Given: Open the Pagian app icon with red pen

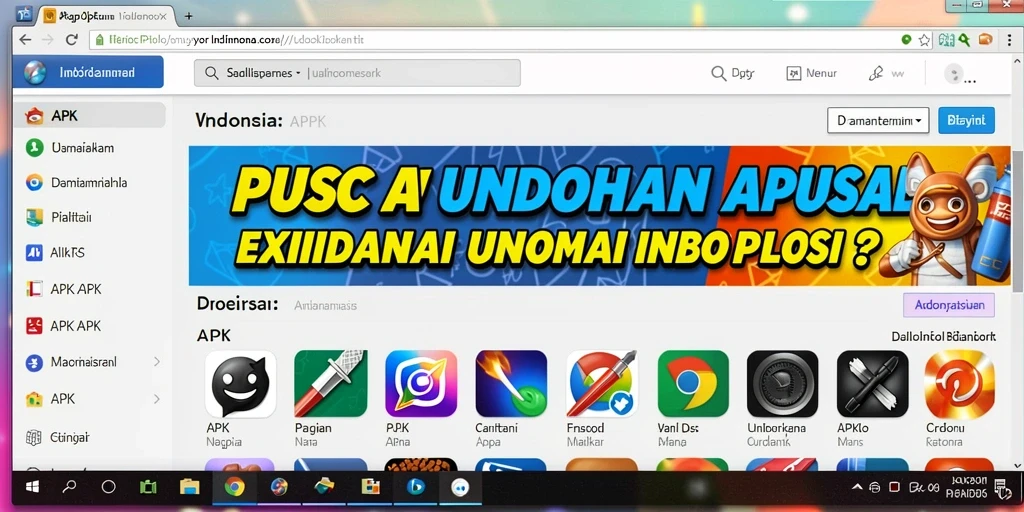Looking at the screenshot, I should click(330, 384).
